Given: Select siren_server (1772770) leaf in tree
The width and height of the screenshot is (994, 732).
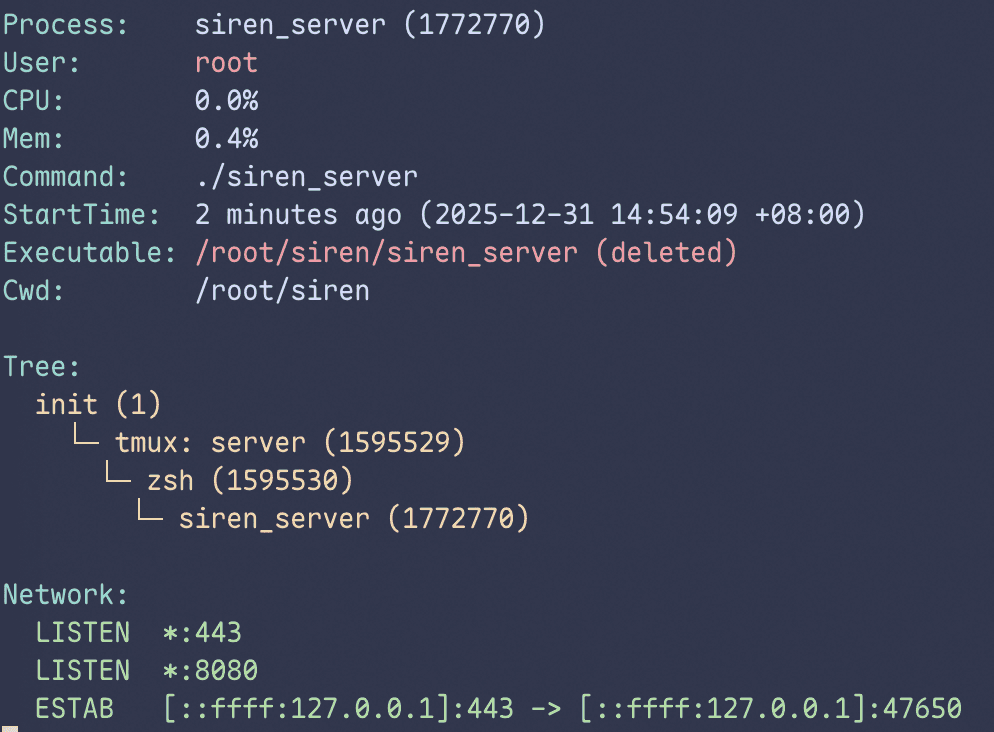Looking at the screenshot, I should (354, 518).
